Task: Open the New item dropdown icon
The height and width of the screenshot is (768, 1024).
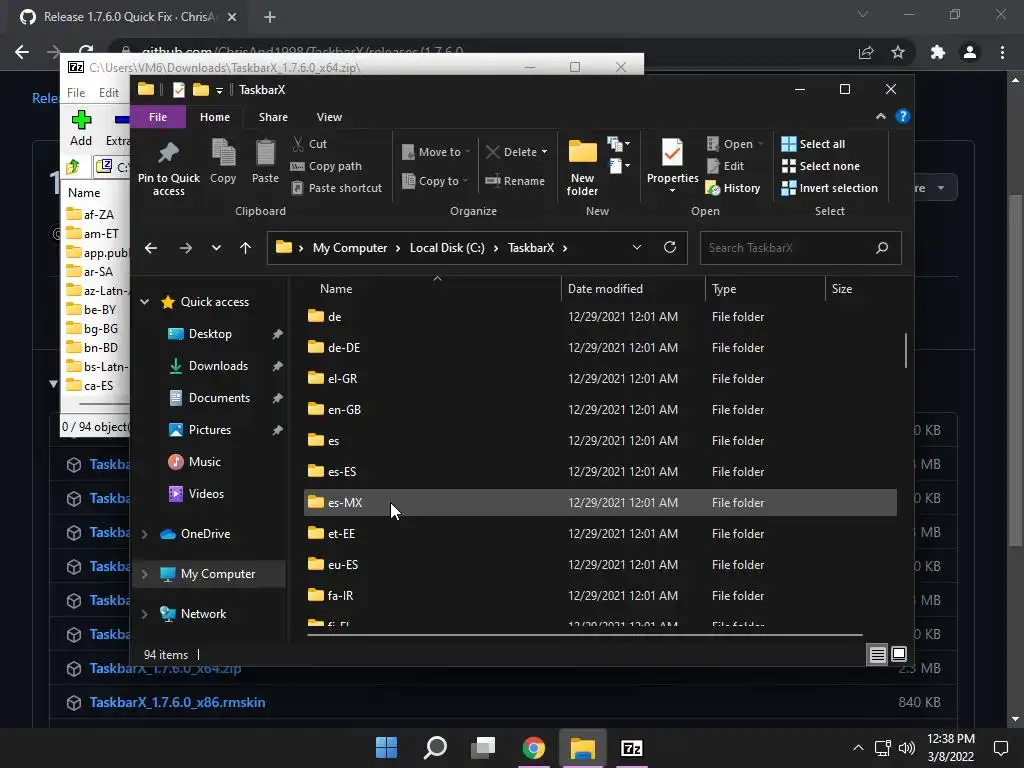Action: click(x=618, y=144)
